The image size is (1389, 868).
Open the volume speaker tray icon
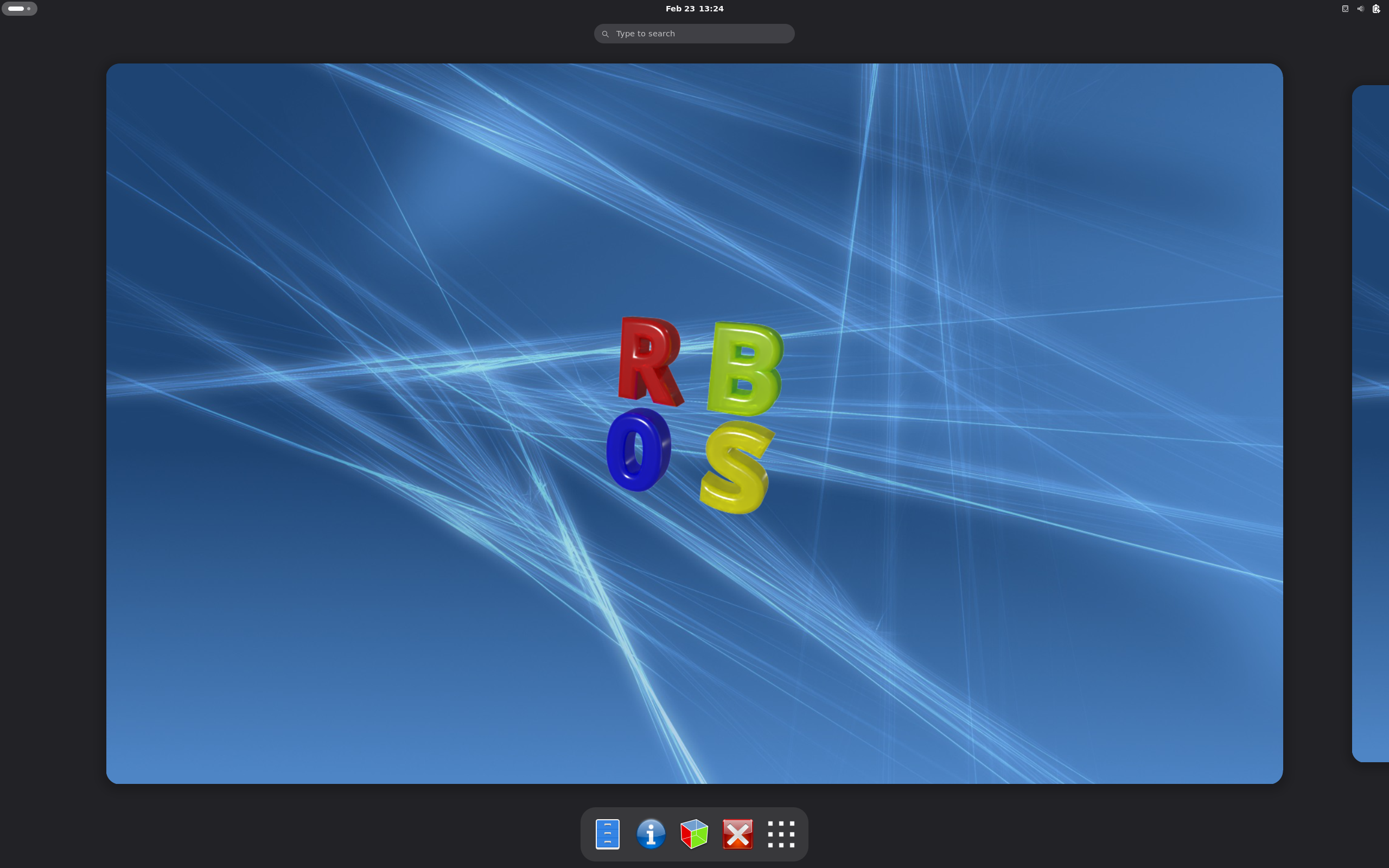tap(1360, 9)
